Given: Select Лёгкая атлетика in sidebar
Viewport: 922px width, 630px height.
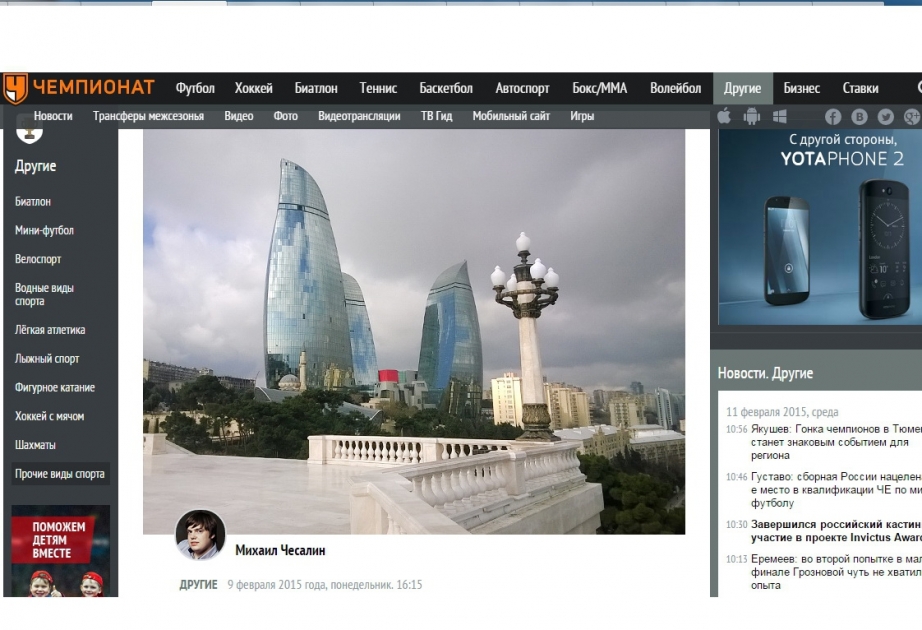Looking at the screenshot, I should pyautogui.click(x=50, y=330).
